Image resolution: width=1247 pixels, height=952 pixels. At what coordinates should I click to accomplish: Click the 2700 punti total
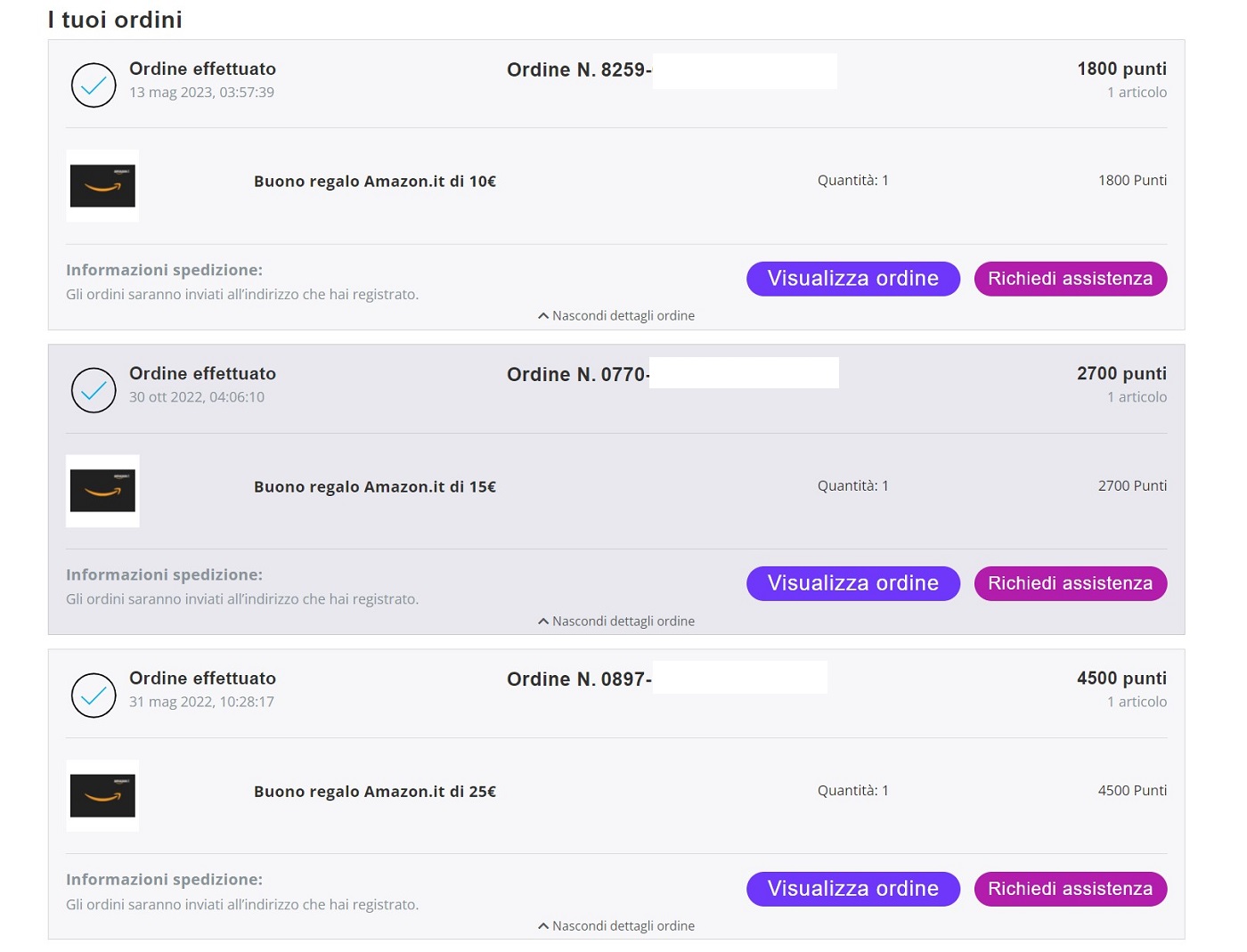point(1121,373)
